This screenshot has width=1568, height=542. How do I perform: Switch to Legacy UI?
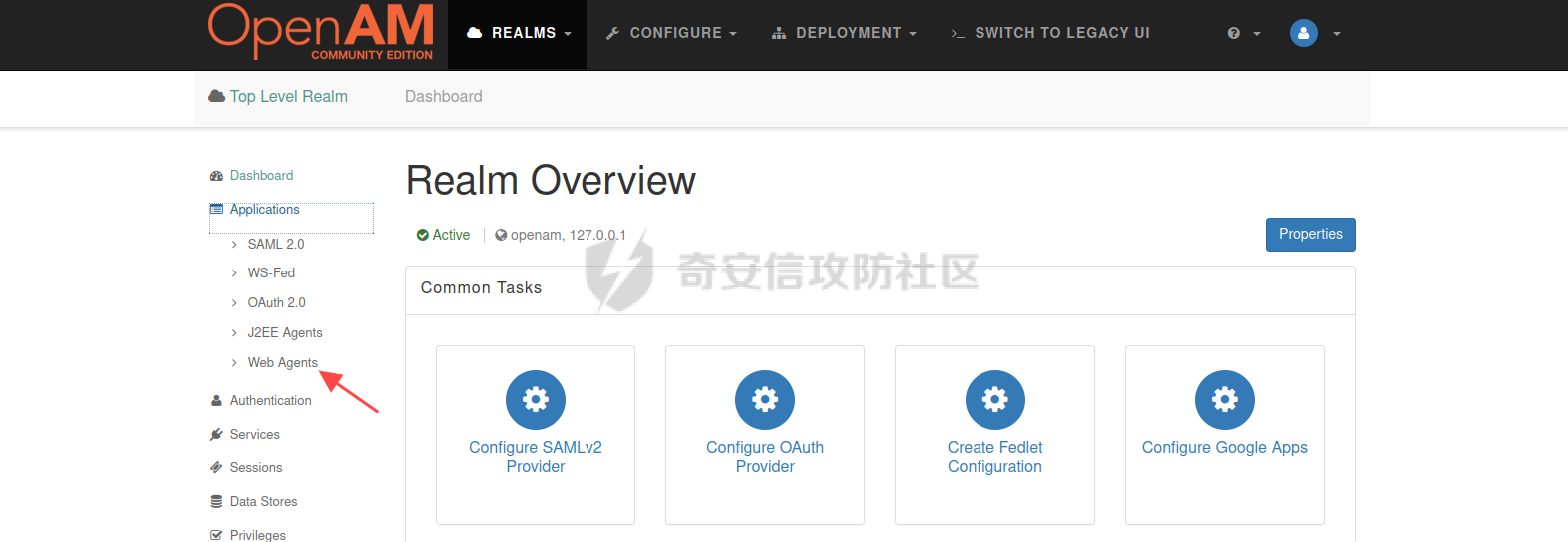click(1050, 33)
